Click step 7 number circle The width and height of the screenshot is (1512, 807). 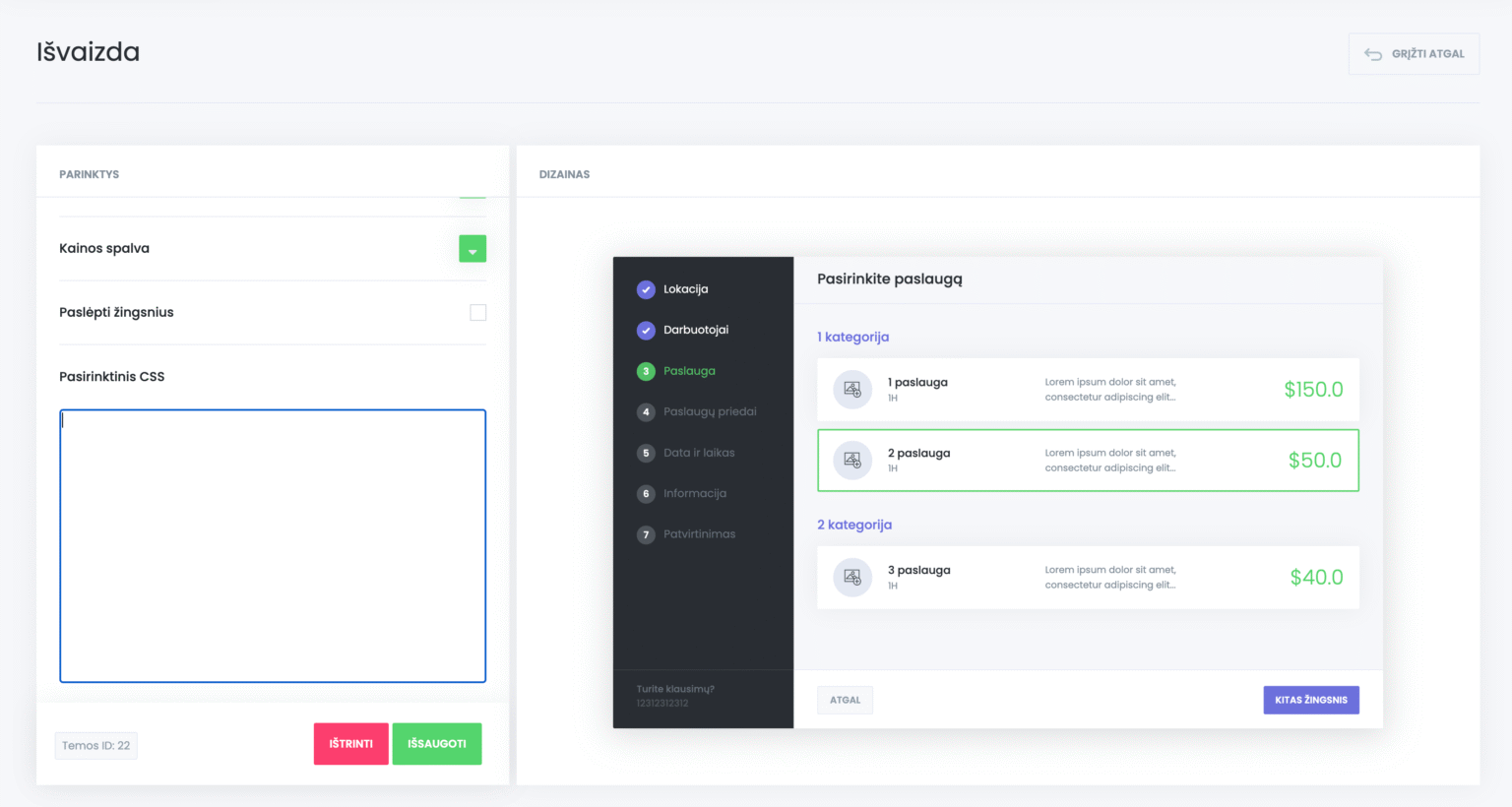tap(646, 534)
